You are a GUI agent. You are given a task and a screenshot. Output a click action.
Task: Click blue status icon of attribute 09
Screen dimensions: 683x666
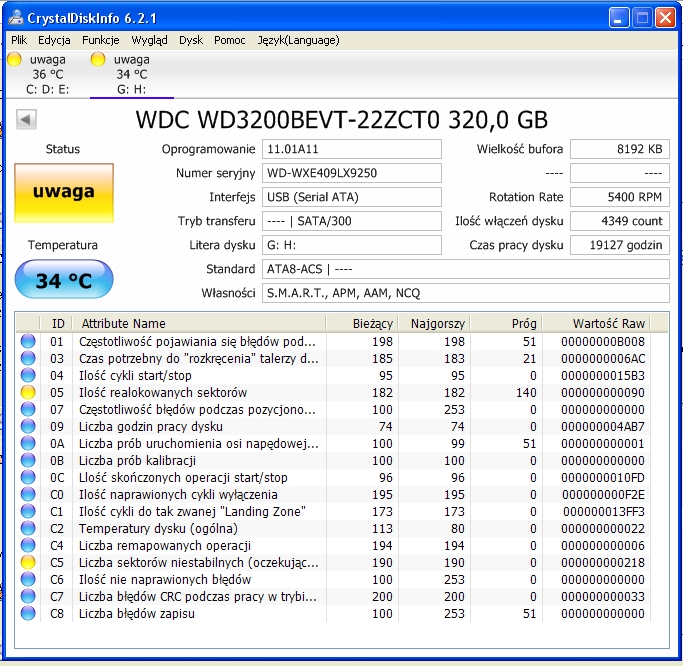[x=28, y=426]
